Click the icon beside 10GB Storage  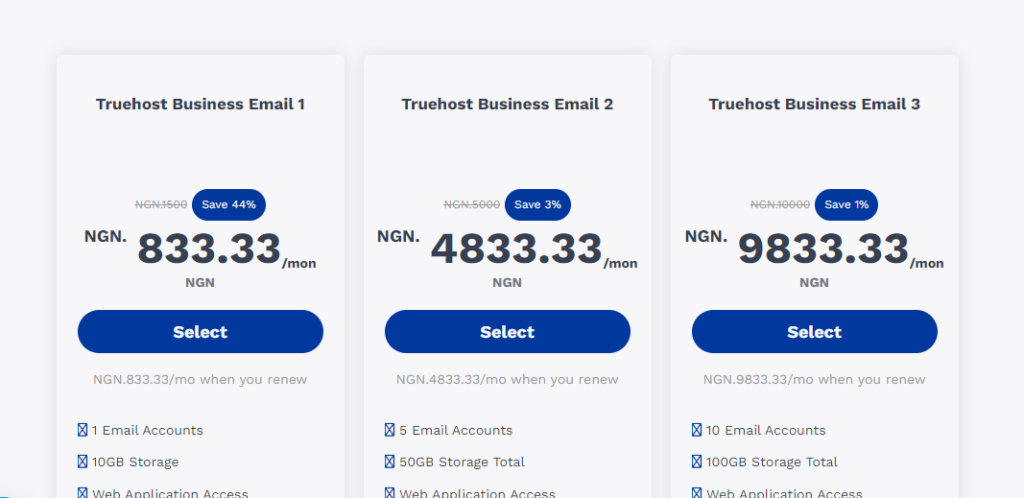coord(82,462)
